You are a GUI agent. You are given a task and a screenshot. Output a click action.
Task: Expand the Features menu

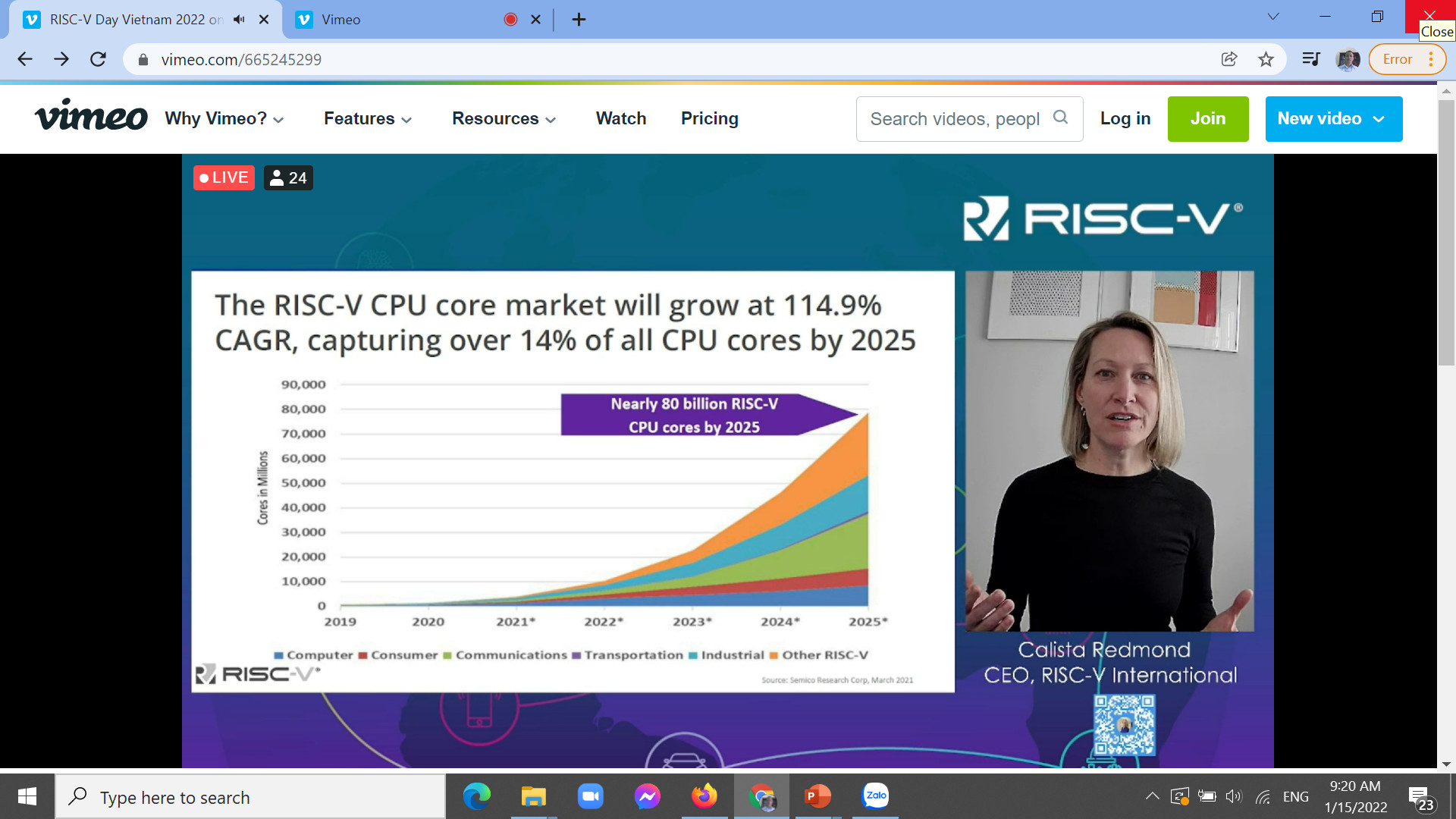tap(368, 119)
